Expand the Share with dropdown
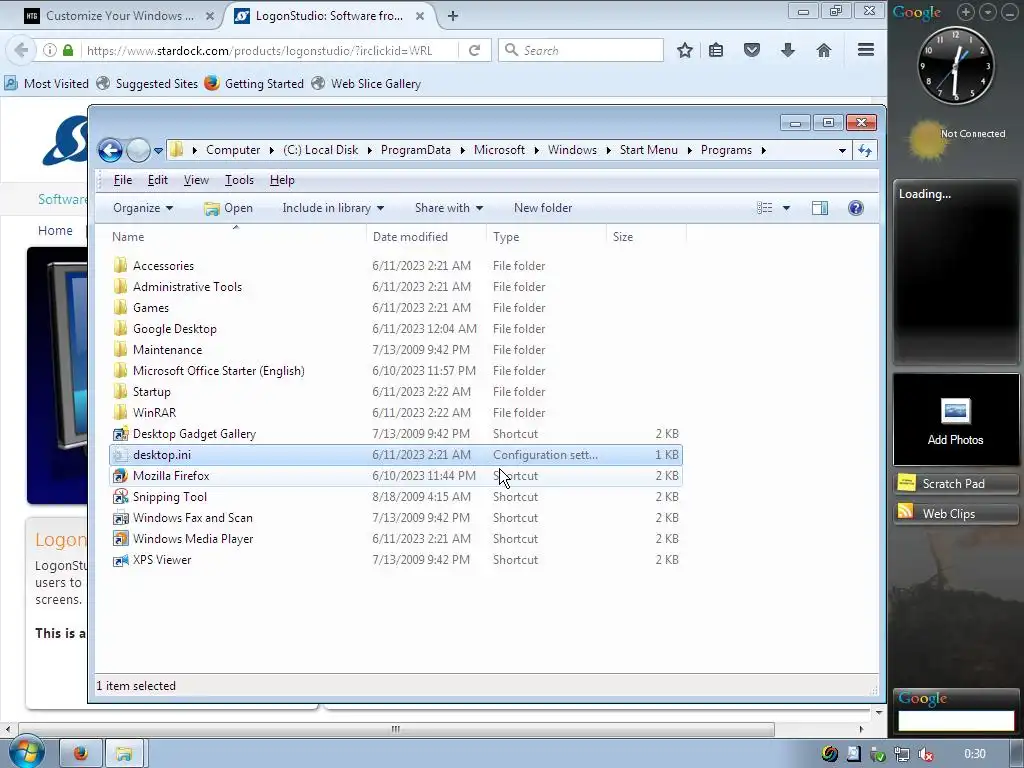 click(x=449, y=208)
